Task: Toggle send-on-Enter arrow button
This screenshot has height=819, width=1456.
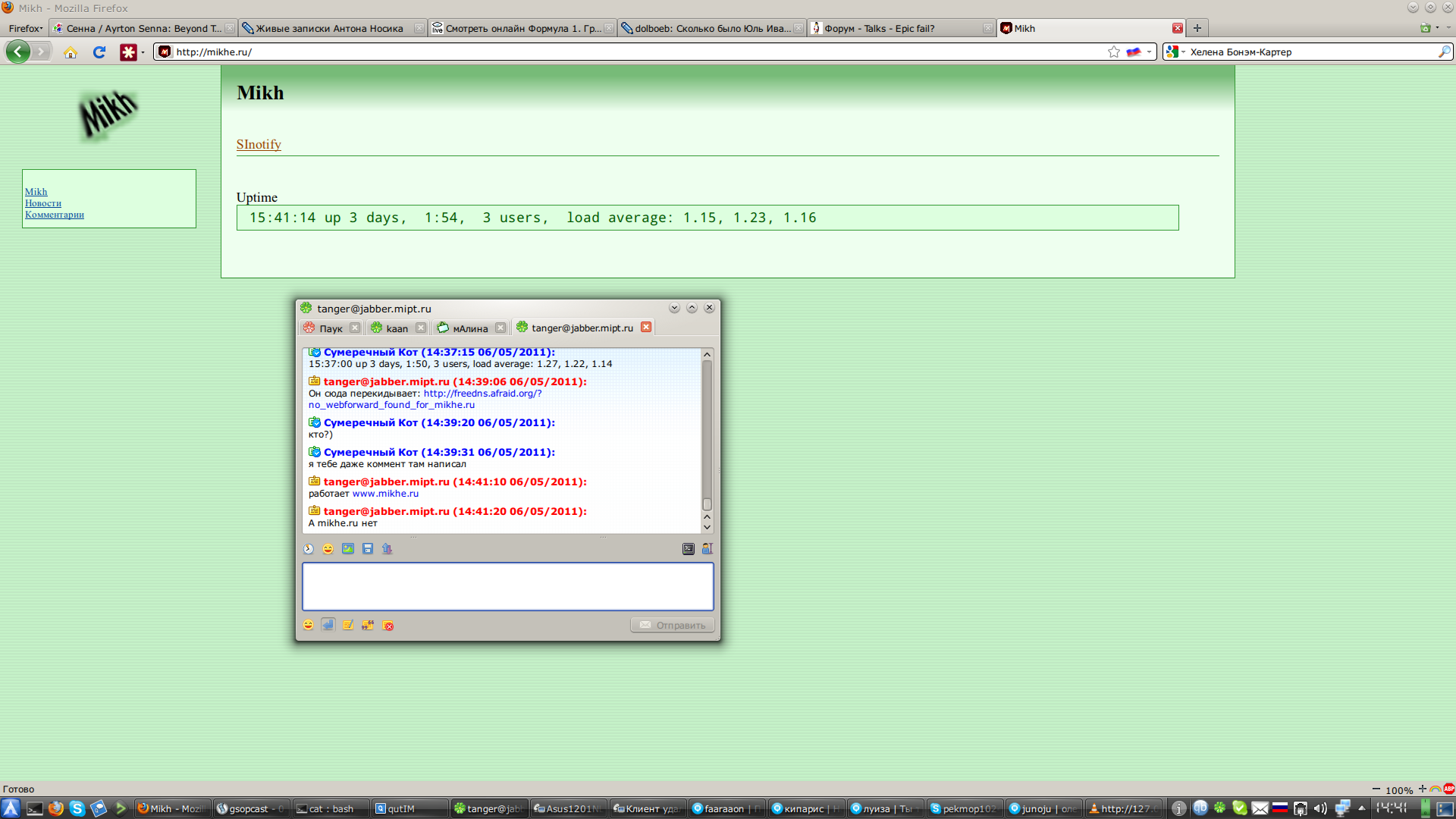Action: (x=328, y=625)
